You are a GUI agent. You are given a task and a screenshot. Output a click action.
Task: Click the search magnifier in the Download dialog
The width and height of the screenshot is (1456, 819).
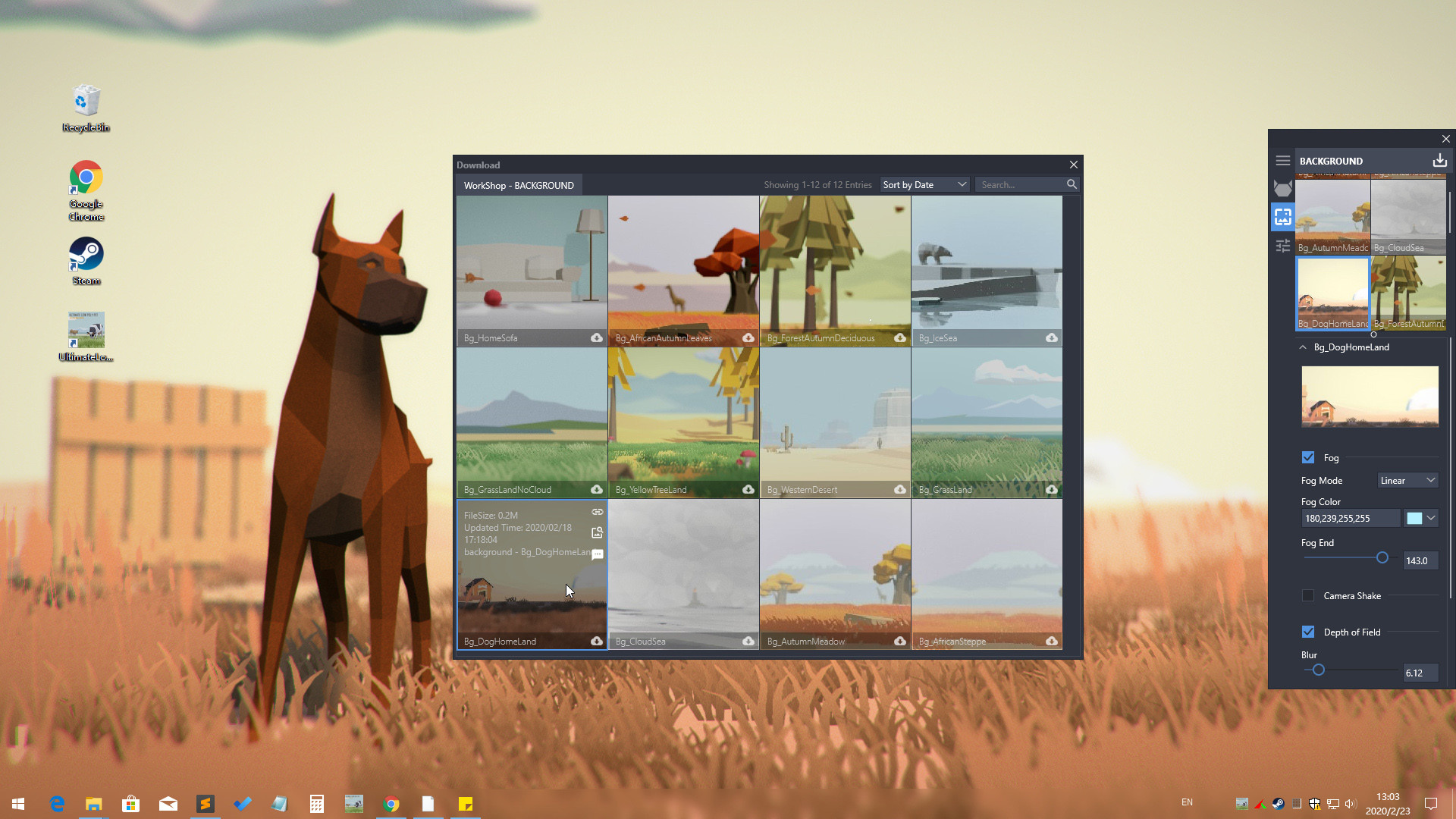tap(1072, 184)
